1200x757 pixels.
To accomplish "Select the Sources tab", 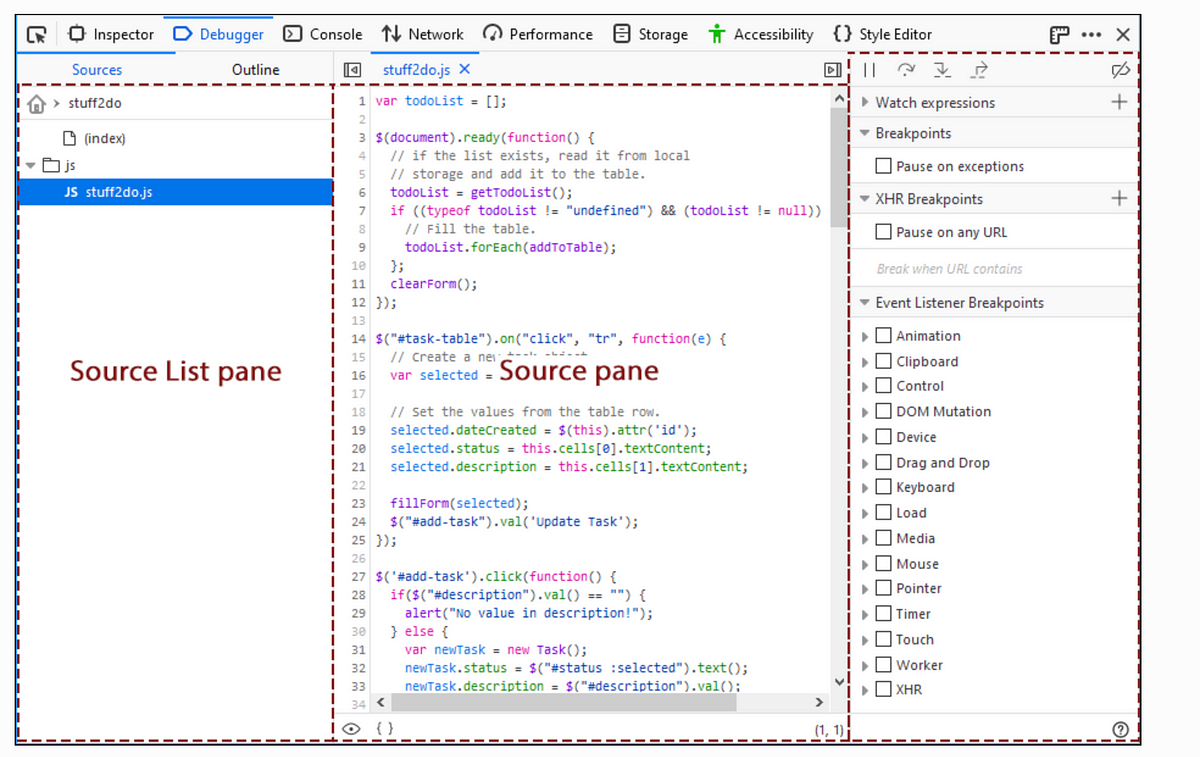I will click(x=97, y=69).
